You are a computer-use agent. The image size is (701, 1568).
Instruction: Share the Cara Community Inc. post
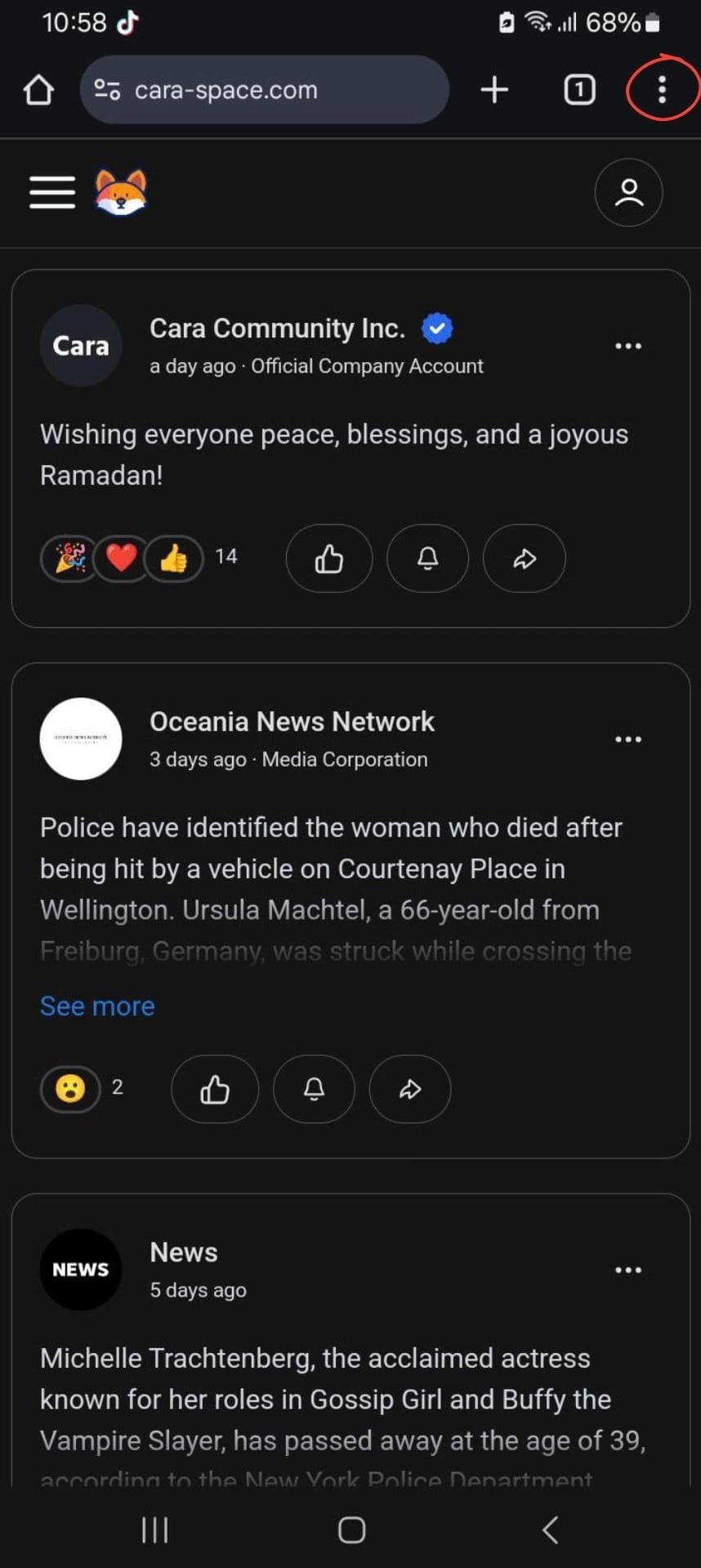[x=525, y=558]
